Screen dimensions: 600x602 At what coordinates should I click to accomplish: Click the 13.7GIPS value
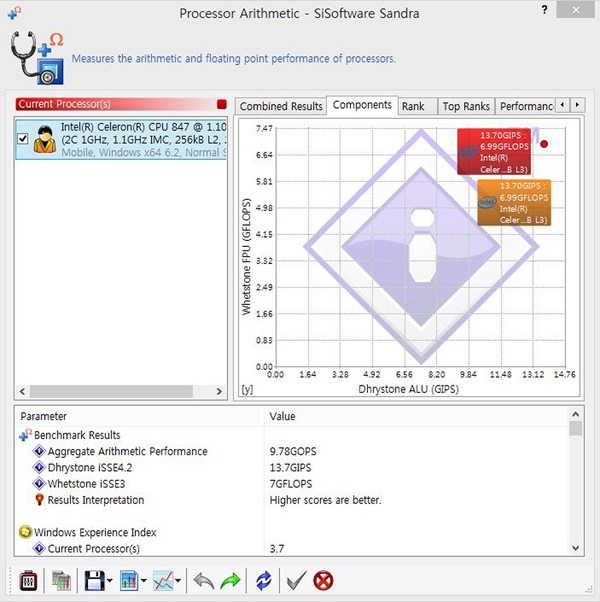pos(290,468)
